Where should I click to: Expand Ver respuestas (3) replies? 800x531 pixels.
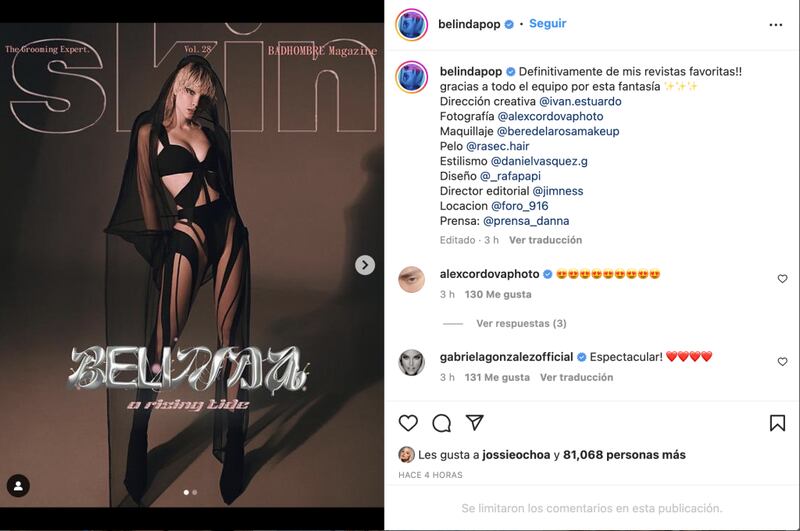(521, 323)
